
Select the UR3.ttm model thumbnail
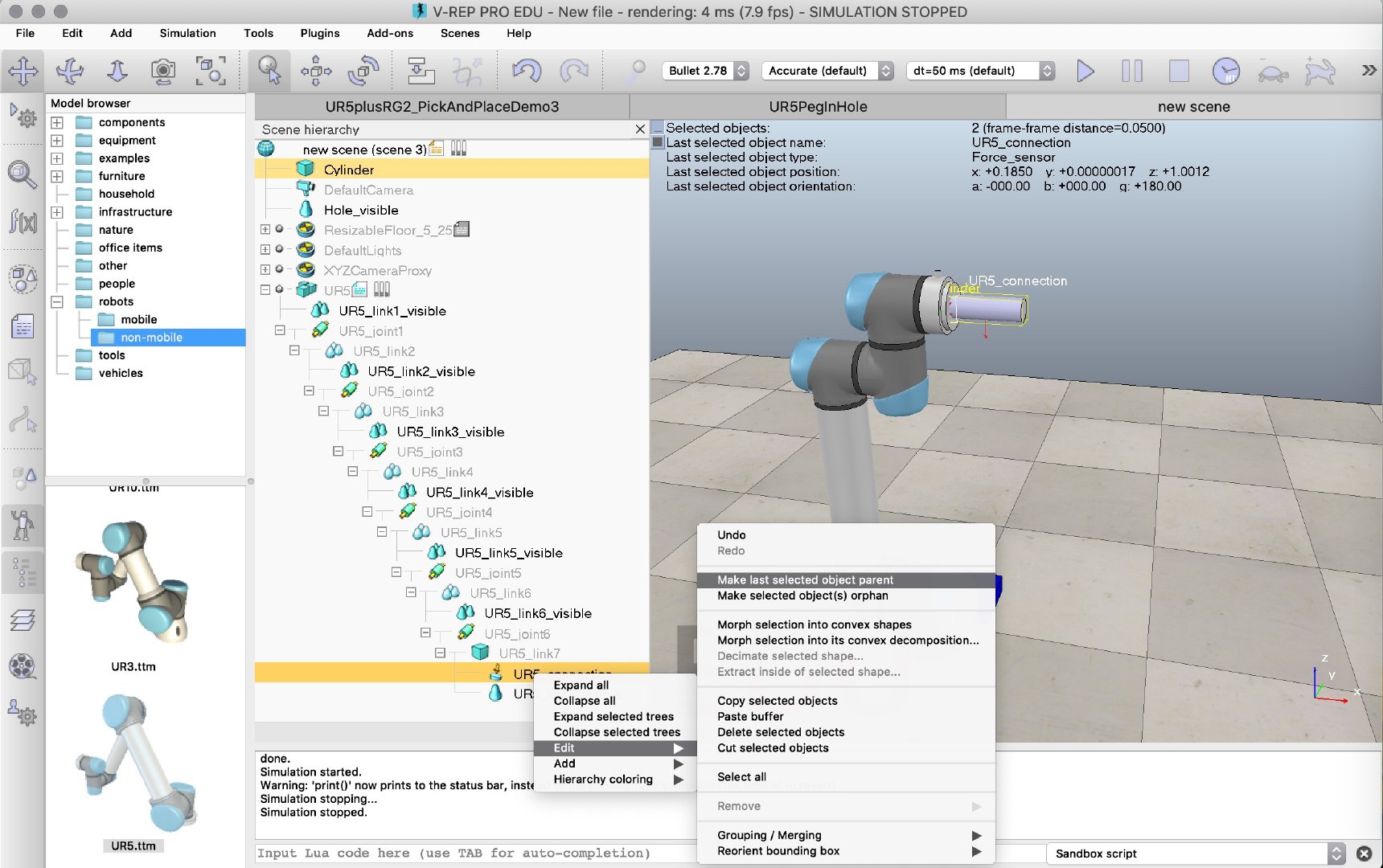[133, 583]
